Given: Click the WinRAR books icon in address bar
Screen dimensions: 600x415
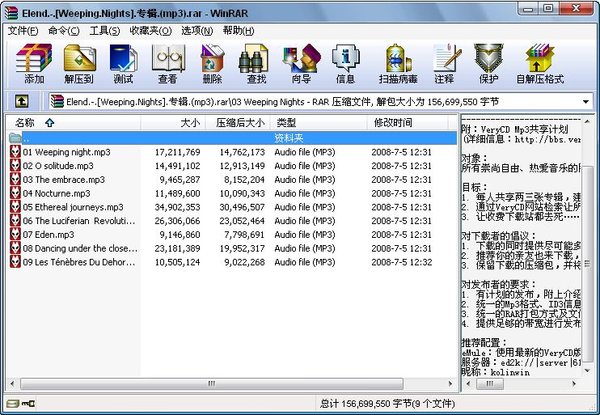Looking at the screenshot, I should pyautogui.click(x=57, y=101).
